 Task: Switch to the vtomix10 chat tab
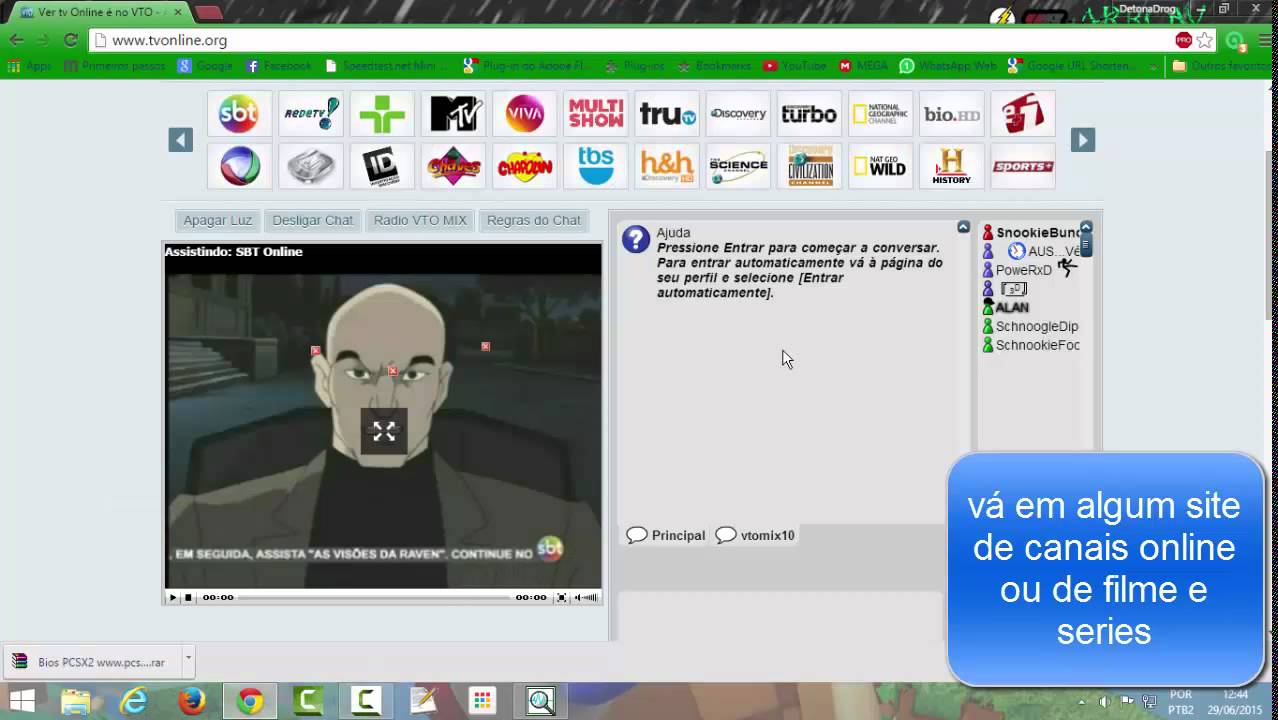coord(755,535)
